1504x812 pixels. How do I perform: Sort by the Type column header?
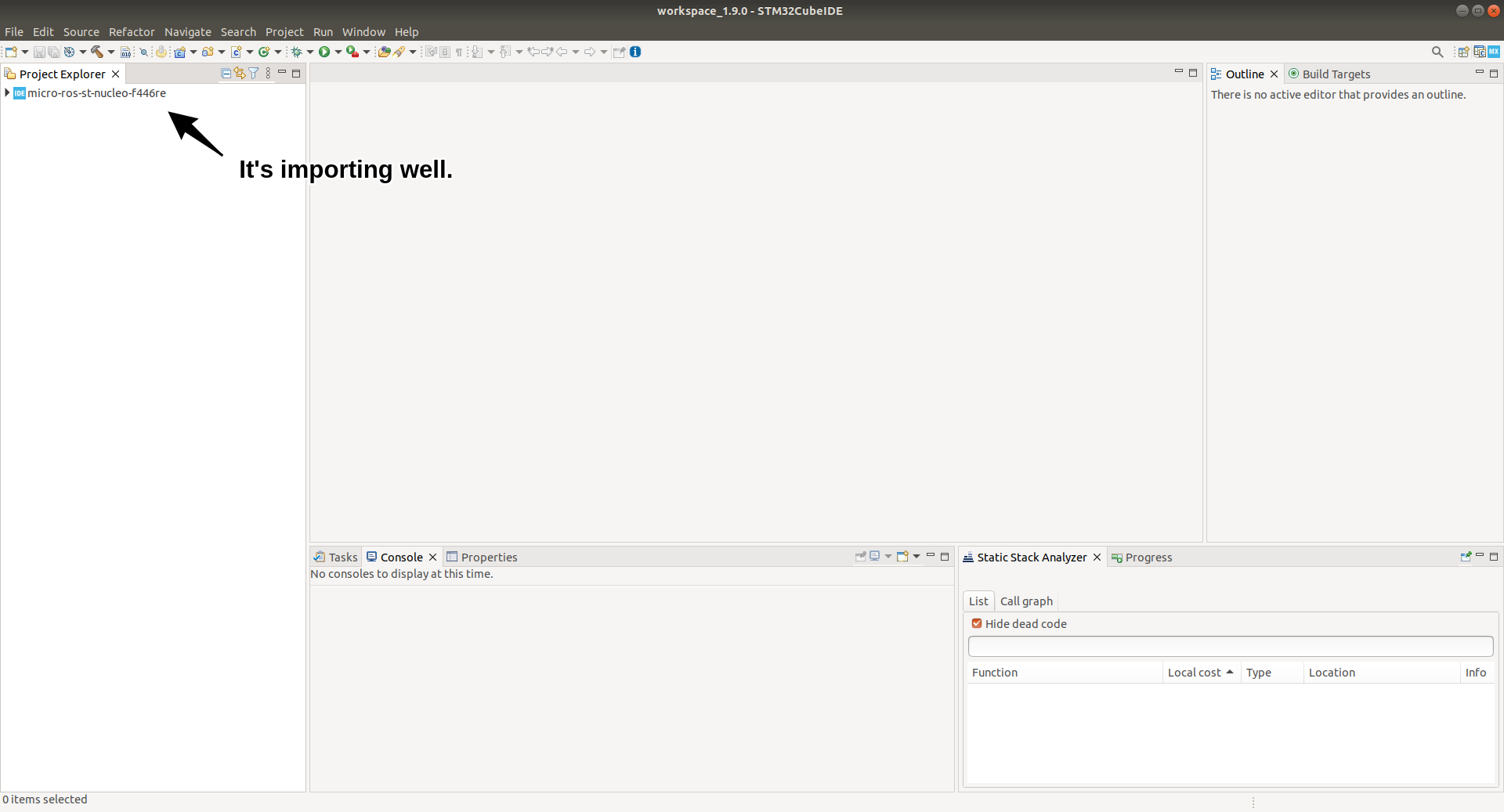1272,673
